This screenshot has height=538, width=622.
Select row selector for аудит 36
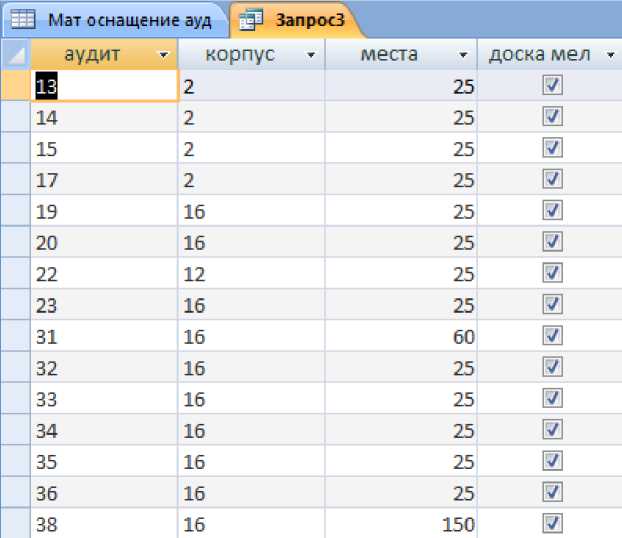(16, 493)
